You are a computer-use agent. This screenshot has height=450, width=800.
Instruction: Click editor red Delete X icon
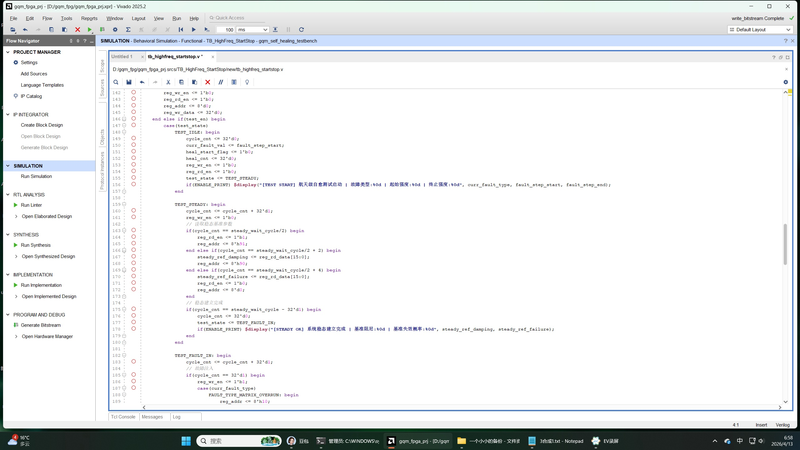click(208, 82)
